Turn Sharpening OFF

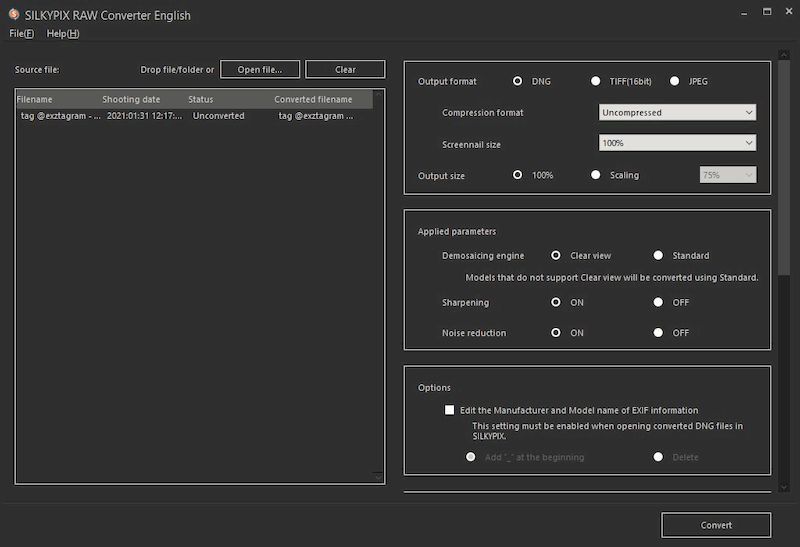[x=658, y=302]
